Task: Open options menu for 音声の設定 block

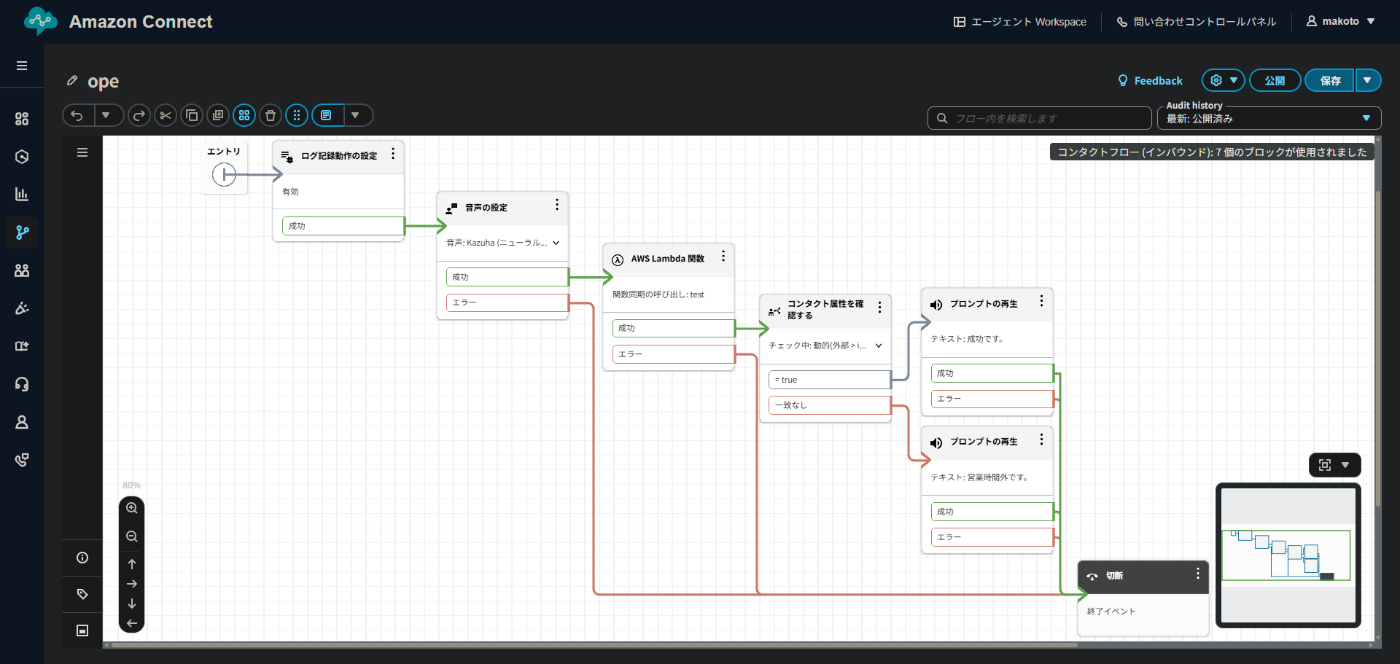Action: (x=557, y=205)
